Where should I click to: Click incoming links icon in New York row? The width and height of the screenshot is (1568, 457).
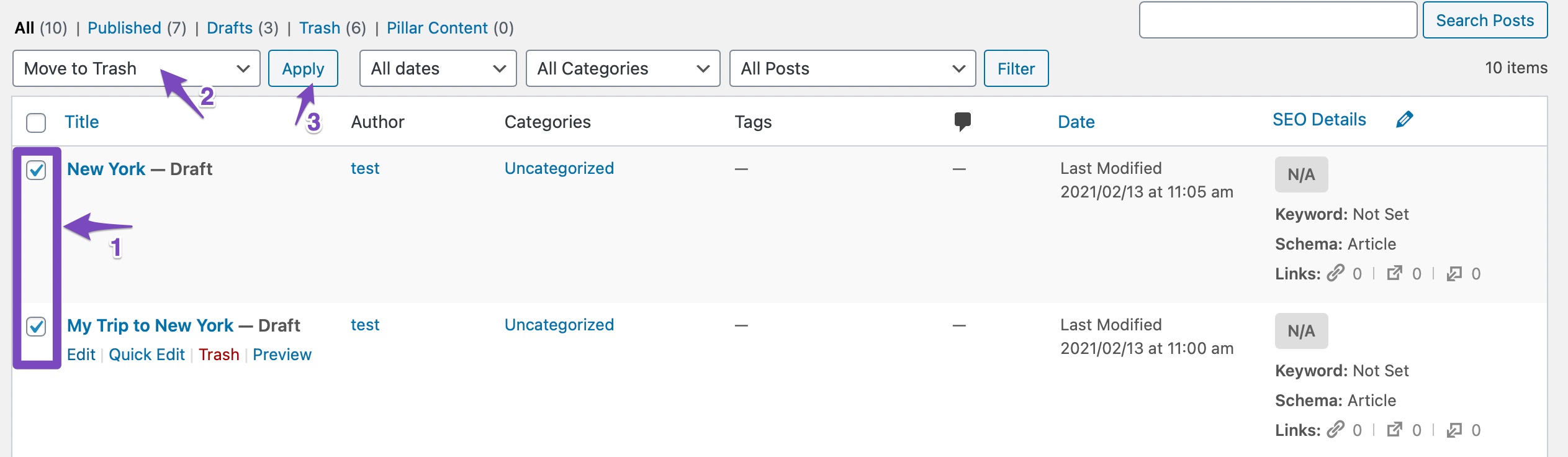[1454, 273]
